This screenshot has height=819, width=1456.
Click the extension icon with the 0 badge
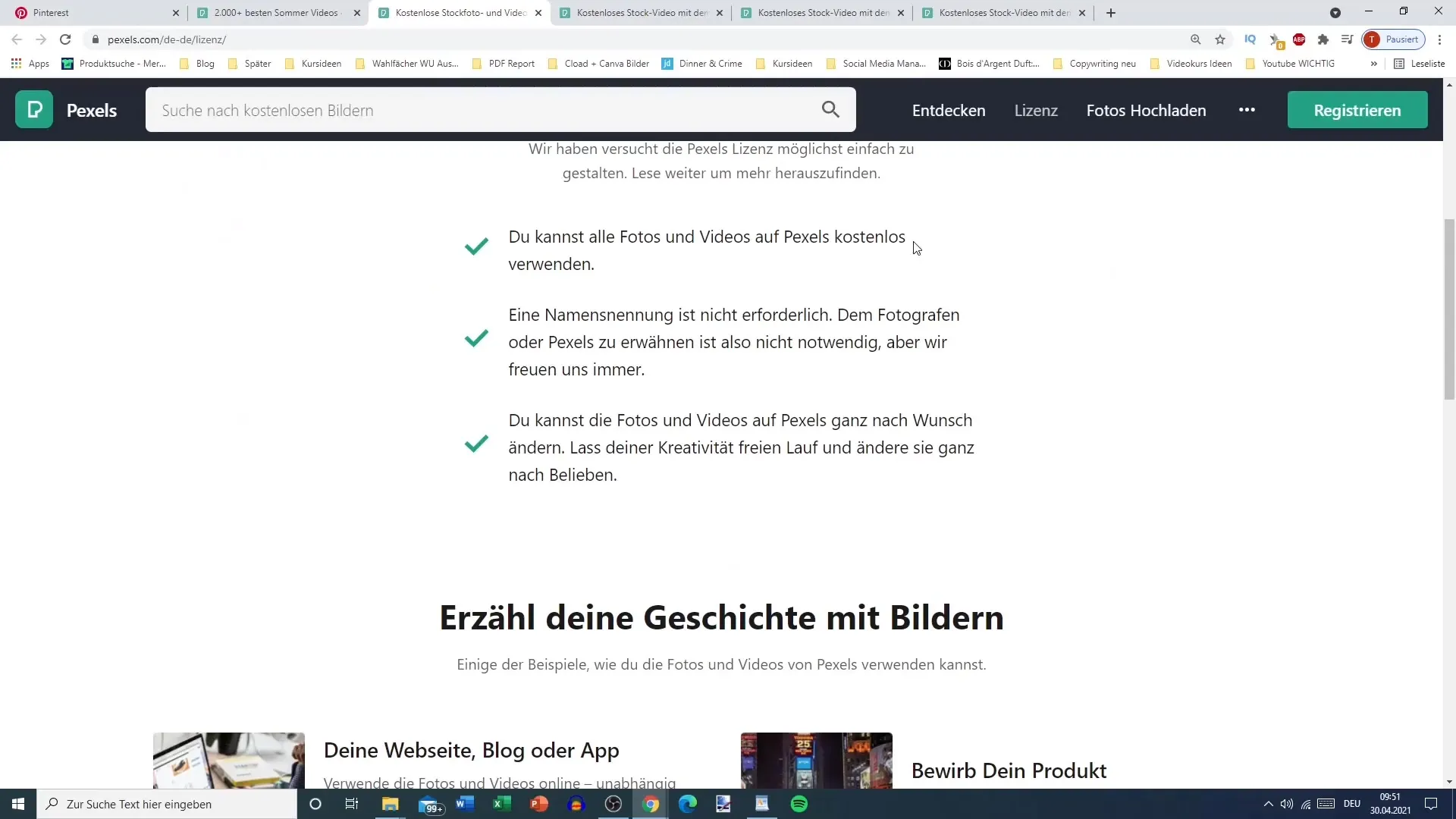coord(1276,40)
